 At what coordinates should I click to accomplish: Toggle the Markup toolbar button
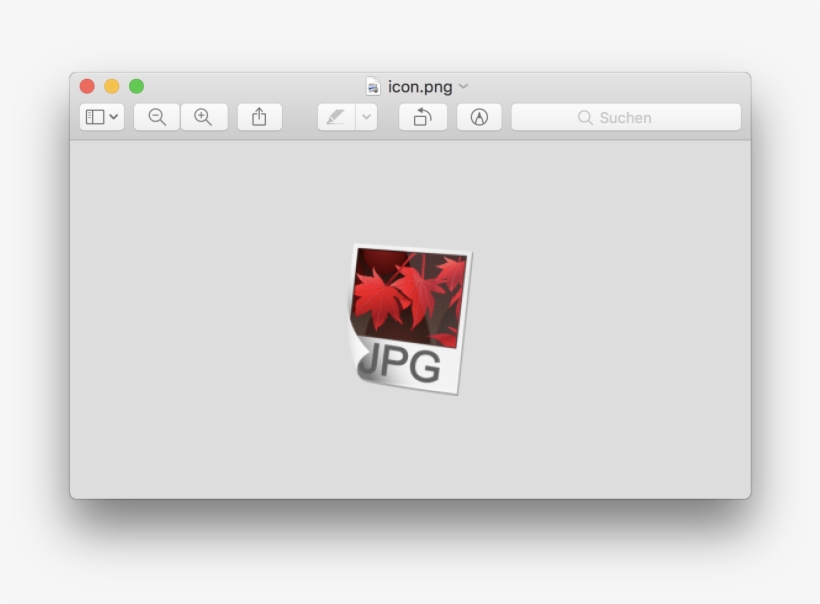(x=479, y=117)
